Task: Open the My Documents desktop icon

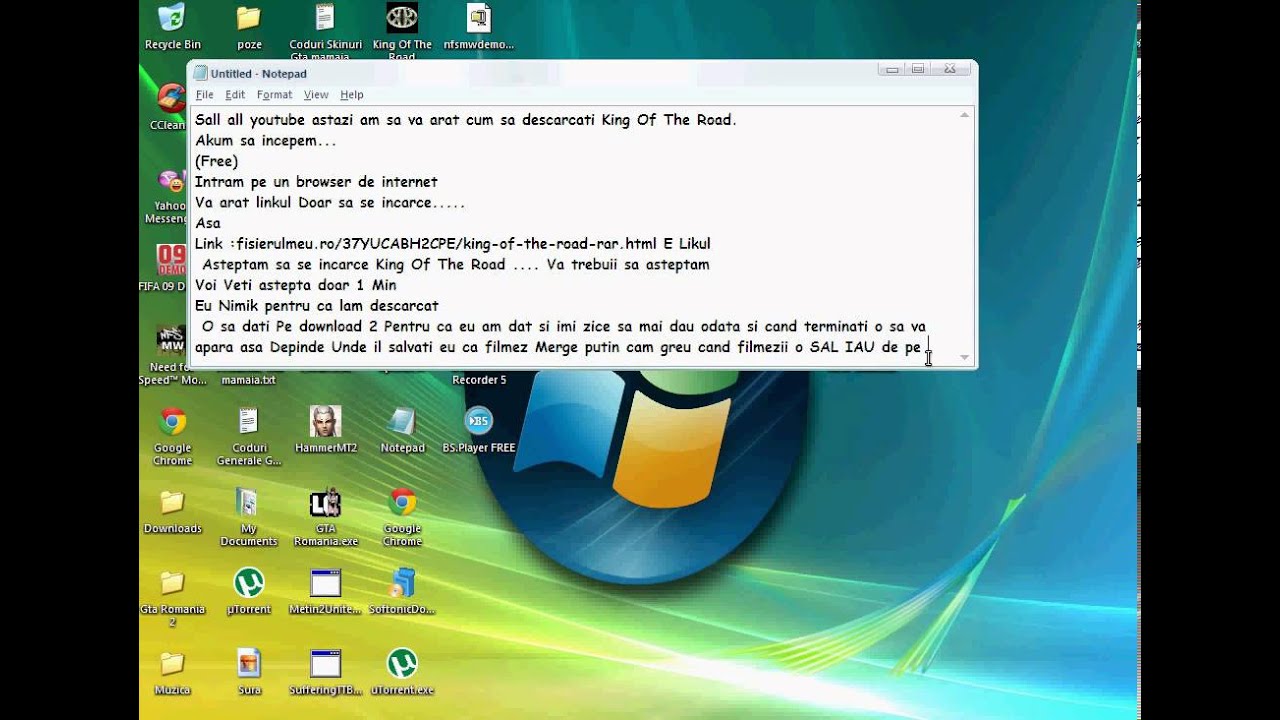Action: point(249,517)
